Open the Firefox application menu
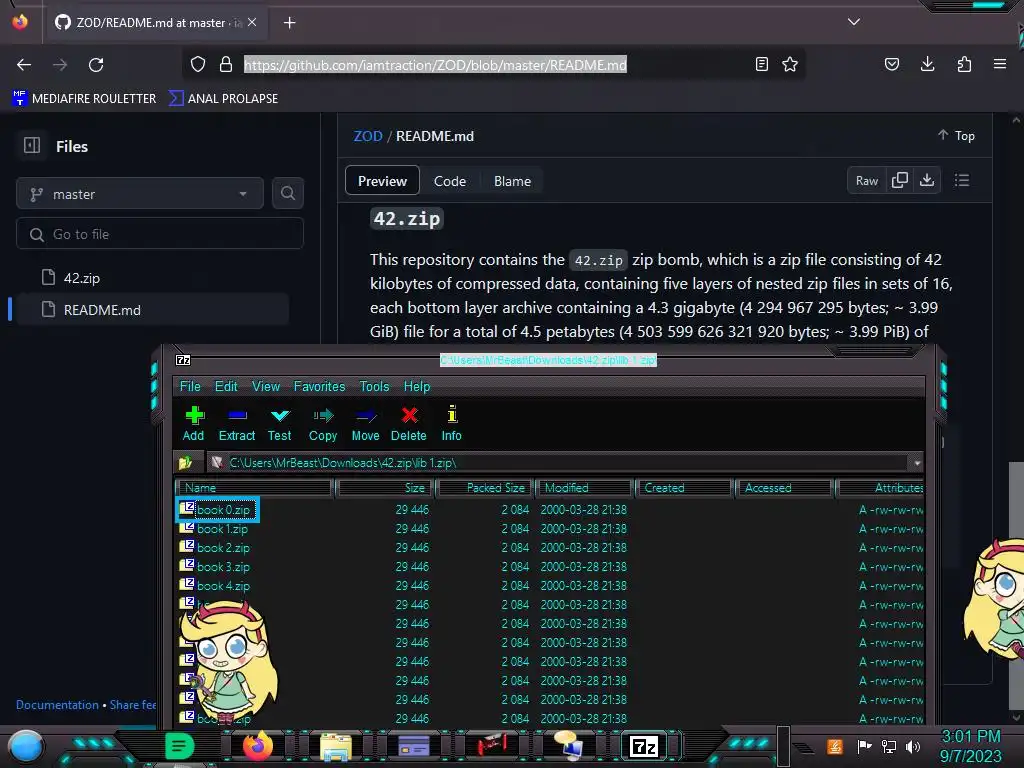This screenshot has width=1024, height=768. point(1000,64)
